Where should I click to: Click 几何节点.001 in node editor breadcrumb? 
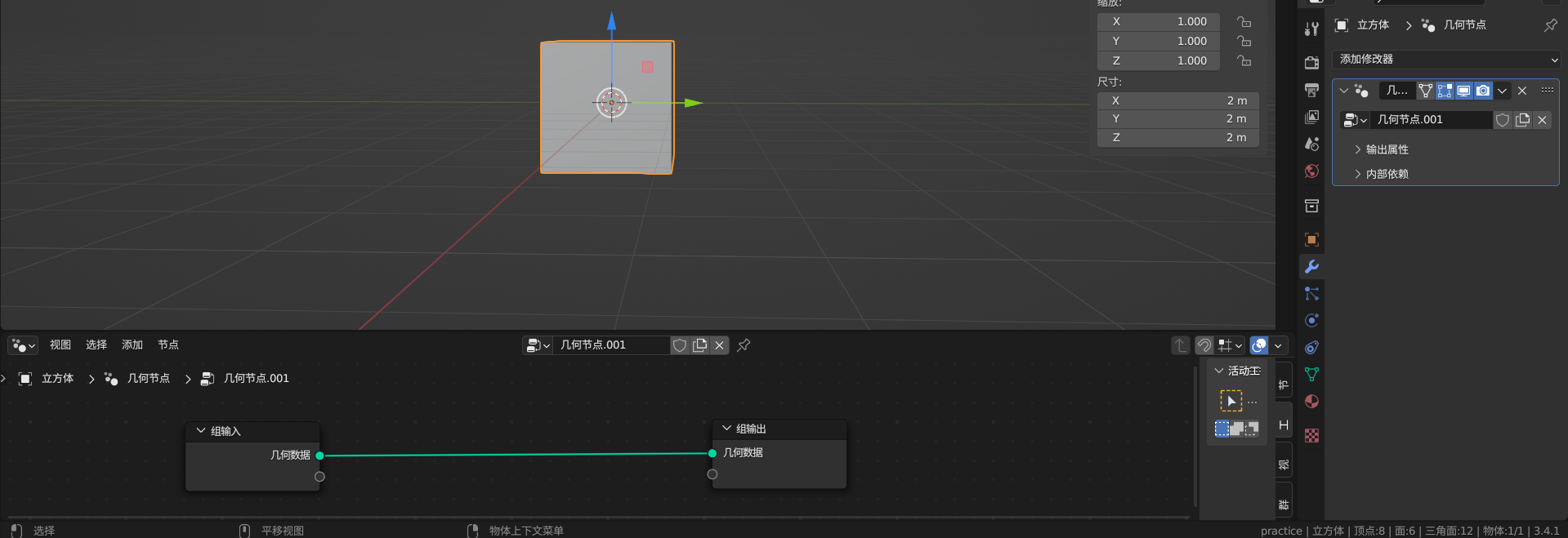(256, 379)
